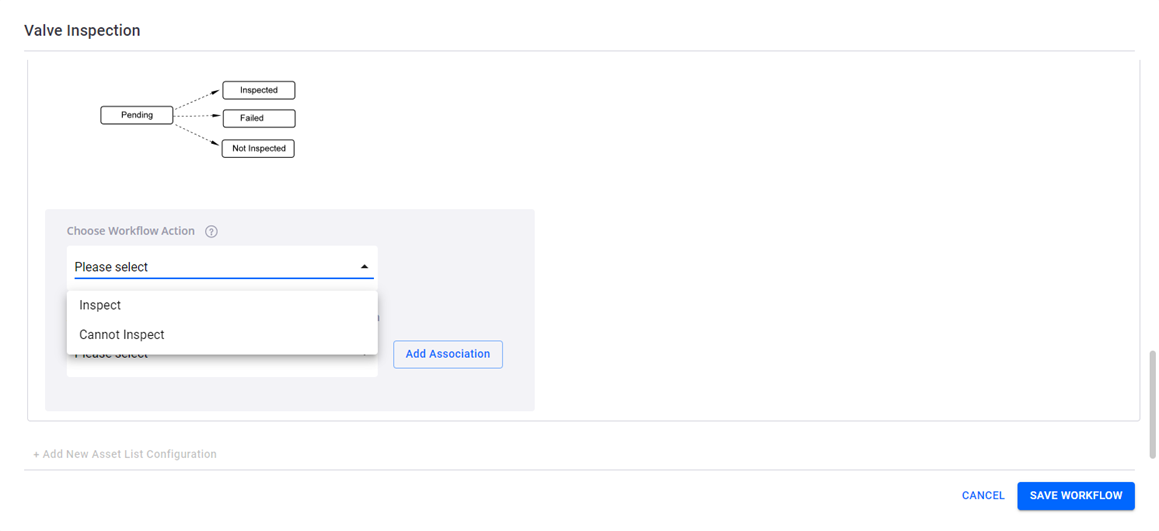
Task: Save the workflow
Action: (1075, 496)
